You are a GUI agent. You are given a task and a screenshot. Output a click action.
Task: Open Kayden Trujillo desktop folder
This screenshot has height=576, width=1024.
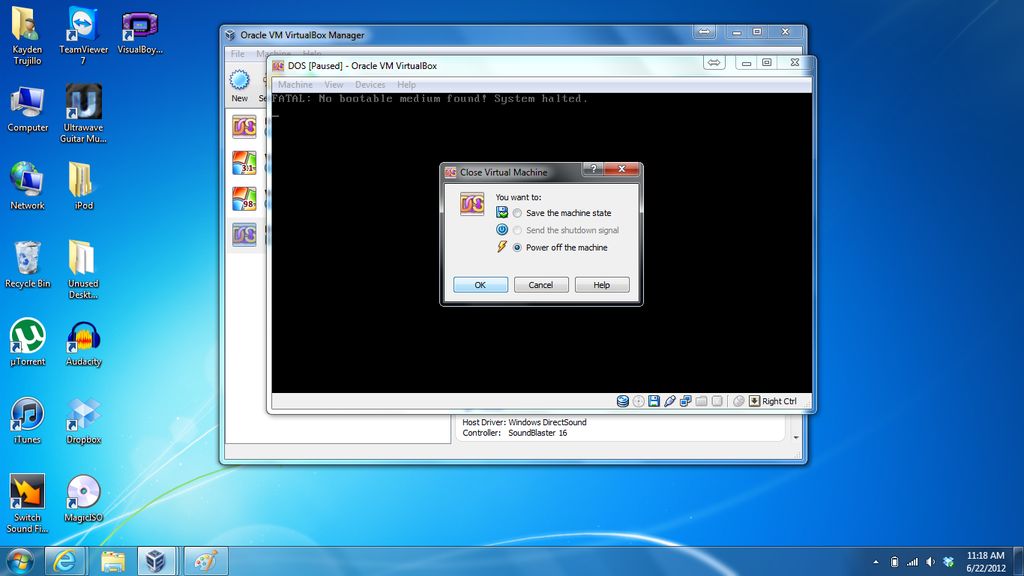click(x=27, y=36)
